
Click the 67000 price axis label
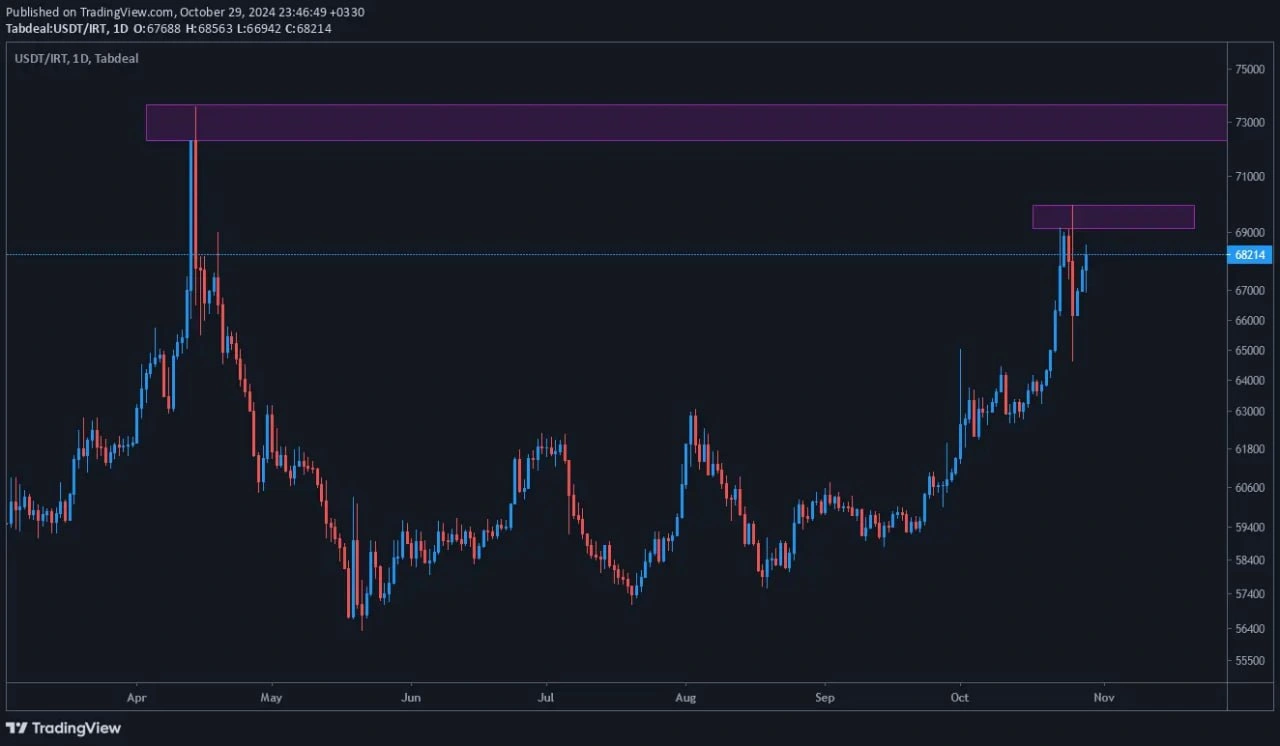pyautogui.click(x=1251, y=291)
